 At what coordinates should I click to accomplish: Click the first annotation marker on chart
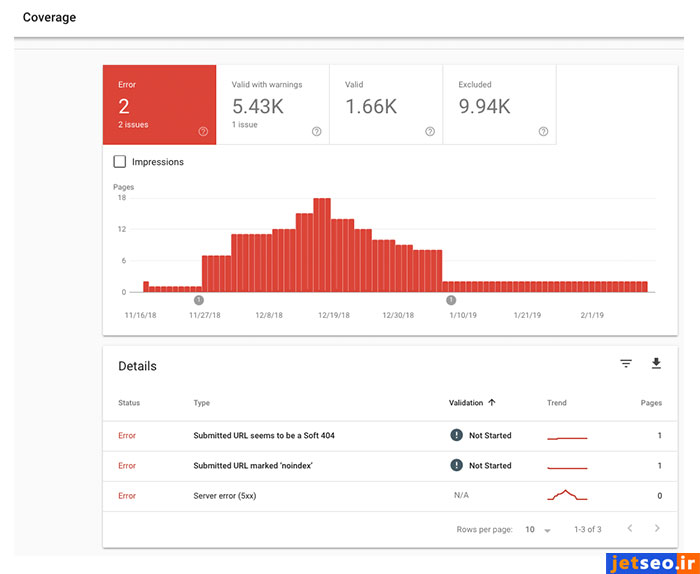tap(198, 300)
